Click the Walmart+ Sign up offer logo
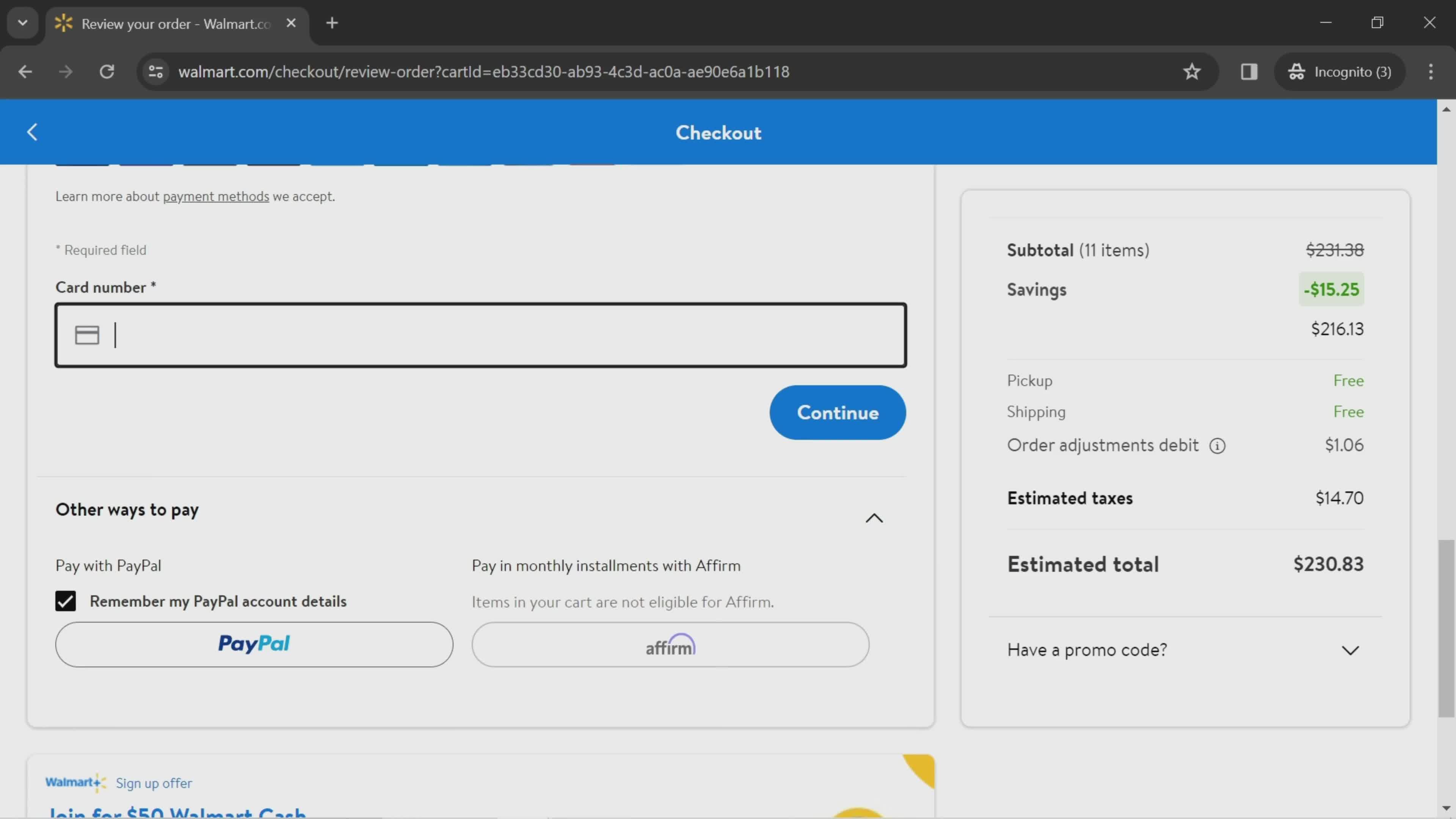The height and width of the screenshot is (819, 1456). 76,782
